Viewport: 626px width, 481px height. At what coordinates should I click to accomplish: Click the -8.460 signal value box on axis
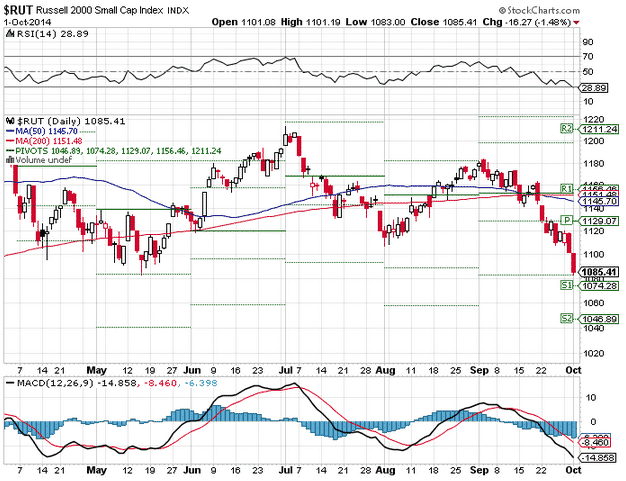click(x=595, y=443)
